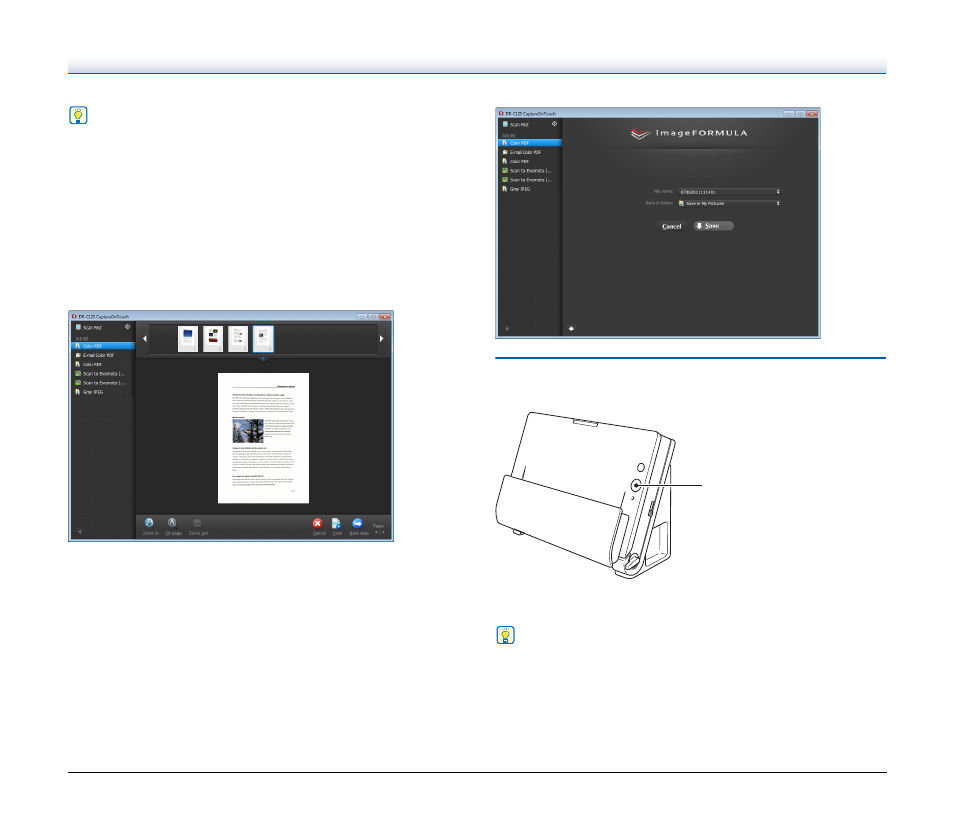Select E-mail Color PDF job in preview window
This screenshot has height=818, width=954.
103,355
